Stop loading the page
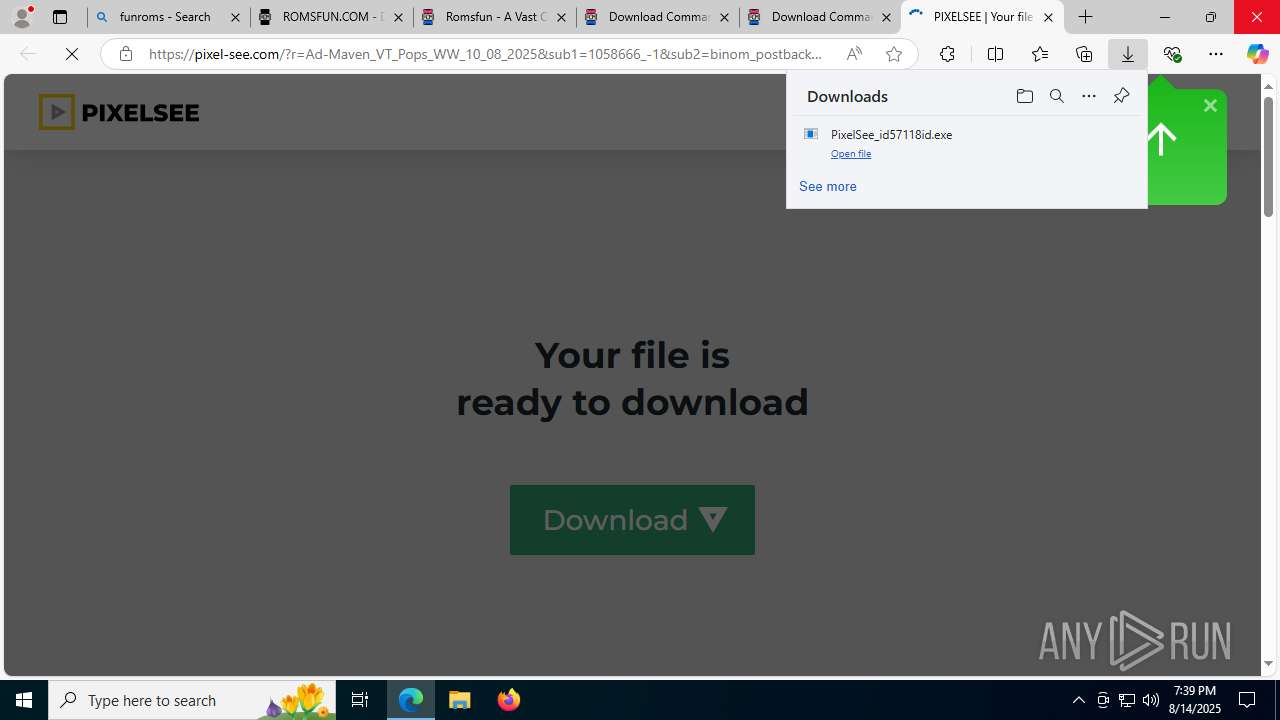1280x720 pixels. click(x=72, y=54)
